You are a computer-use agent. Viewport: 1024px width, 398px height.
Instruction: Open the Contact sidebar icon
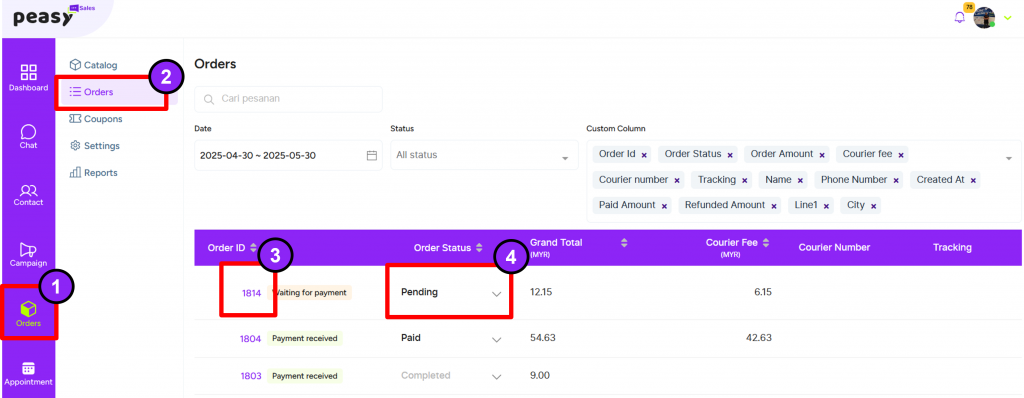click(x=28, y=190)
